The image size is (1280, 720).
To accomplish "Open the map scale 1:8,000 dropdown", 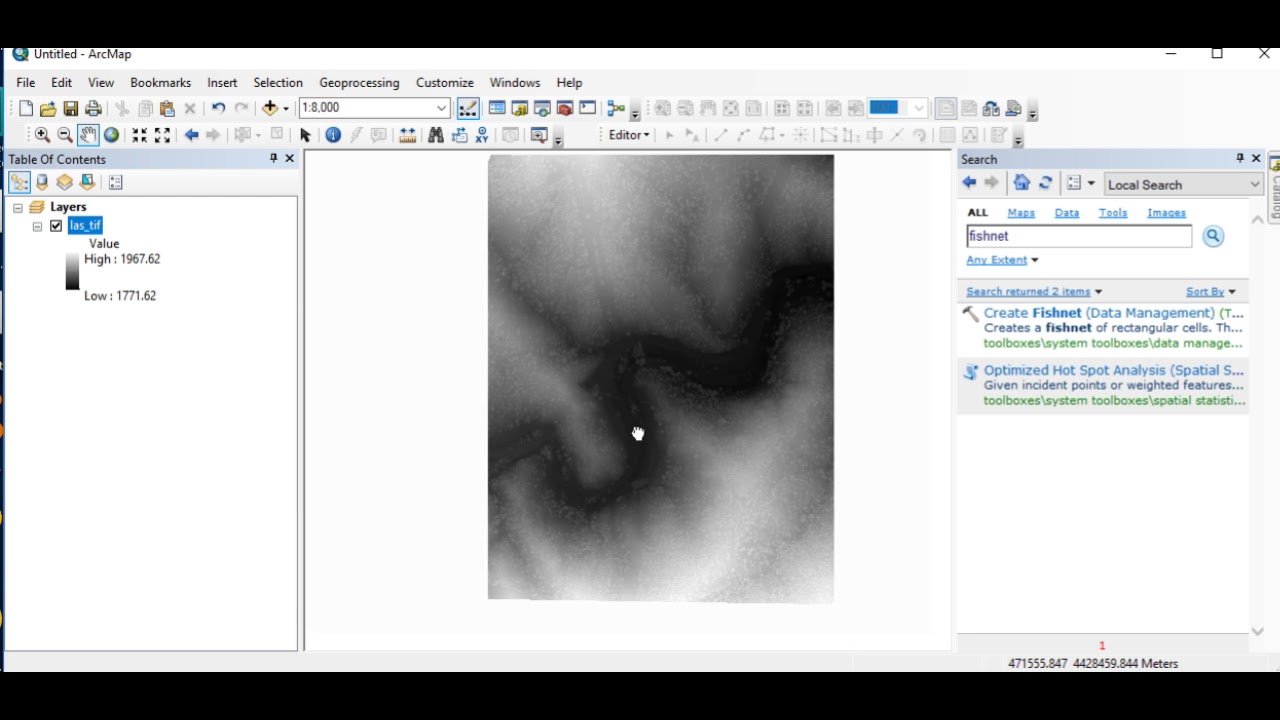I will [441, 108].
